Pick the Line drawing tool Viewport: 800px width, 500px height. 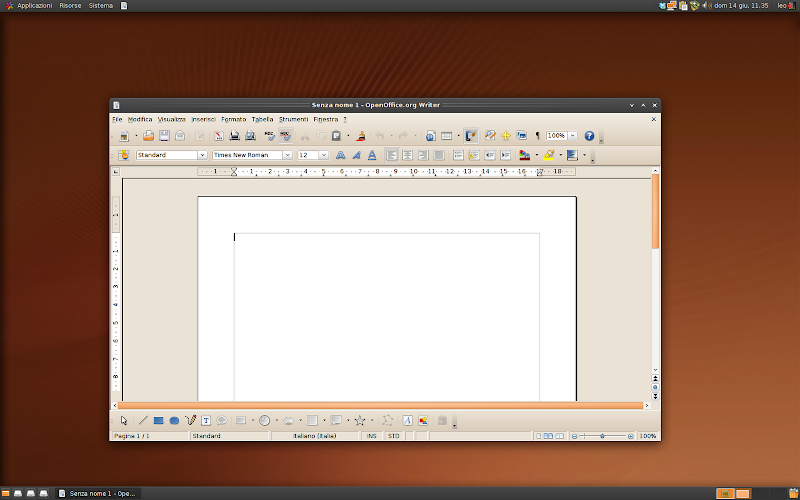click(143, 421)
